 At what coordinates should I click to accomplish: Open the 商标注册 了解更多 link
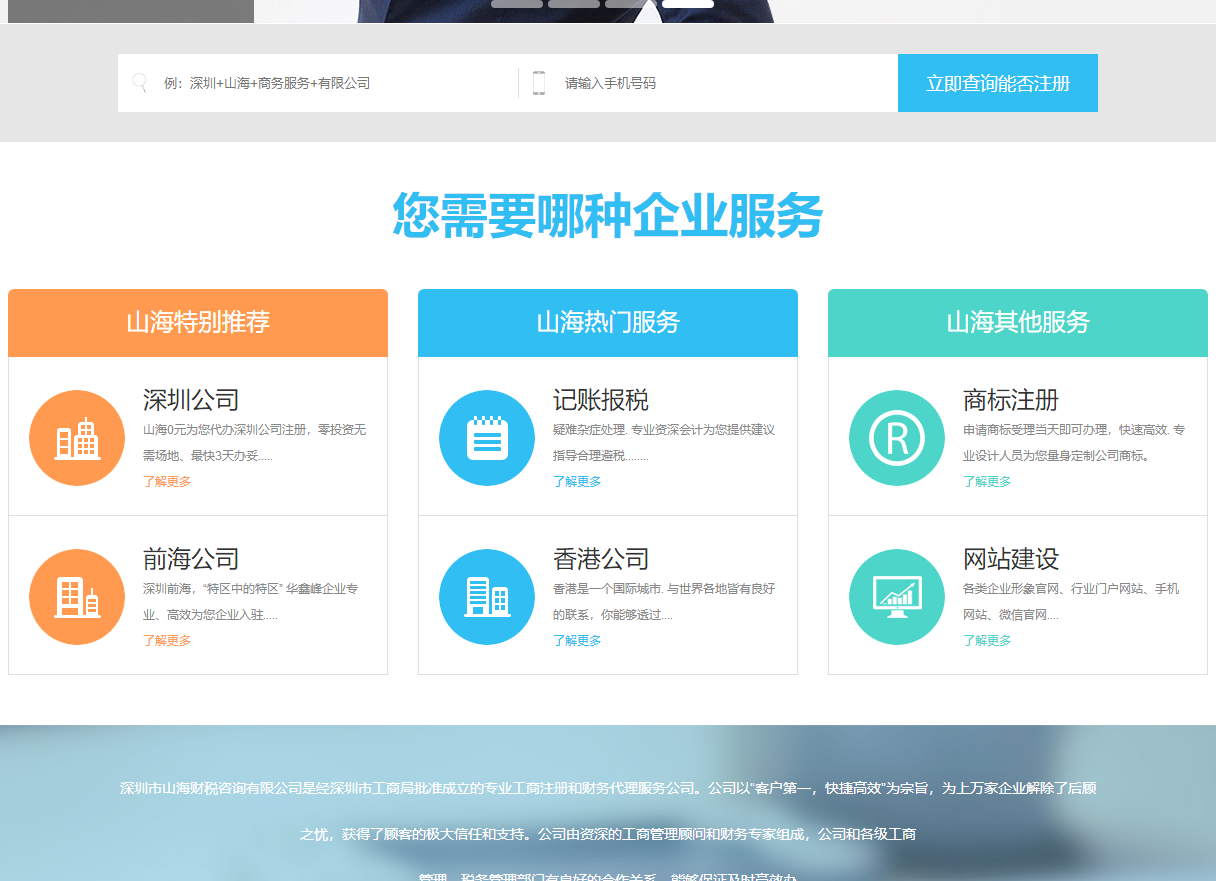(988, 481)
